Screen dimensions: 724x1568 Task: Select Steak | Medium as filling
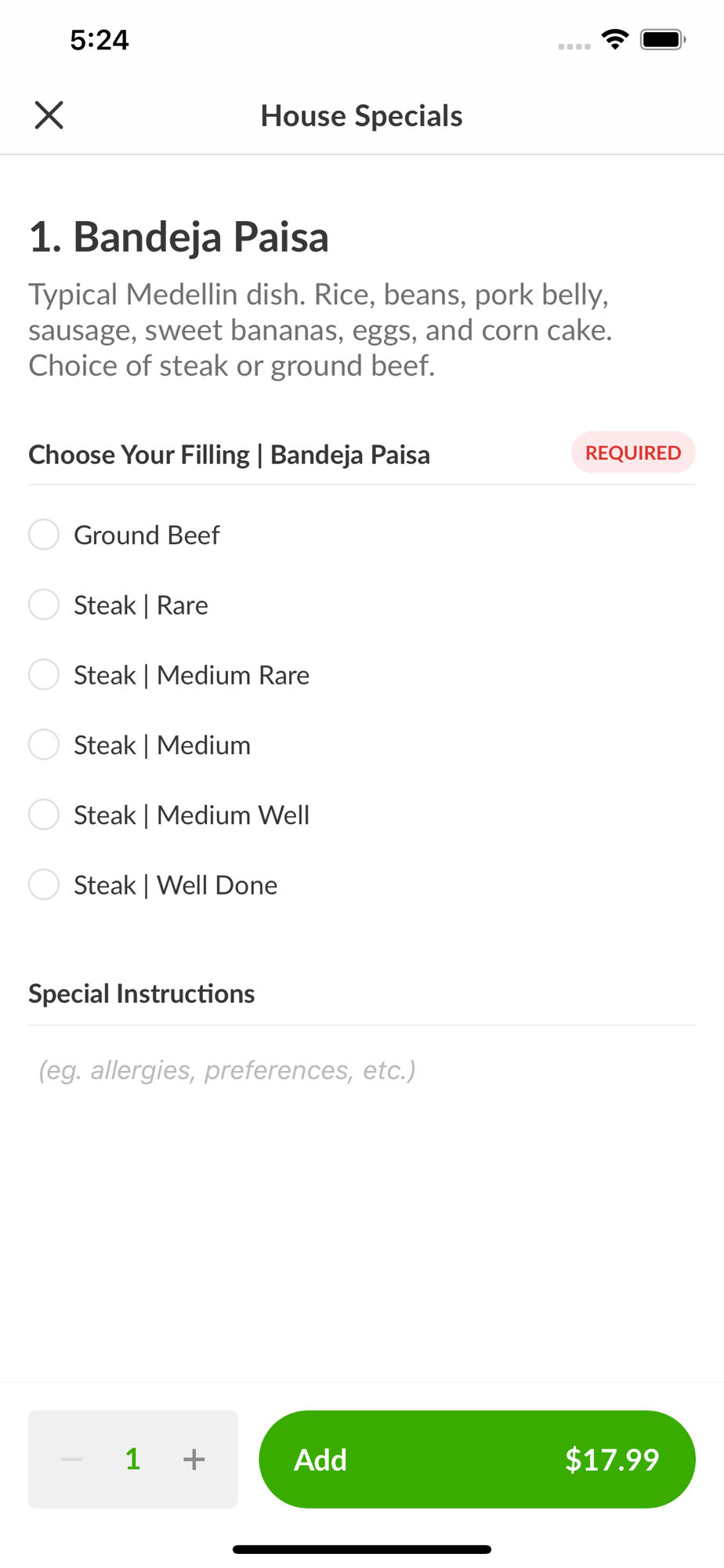pyautogui.click(x=44, y=745)
